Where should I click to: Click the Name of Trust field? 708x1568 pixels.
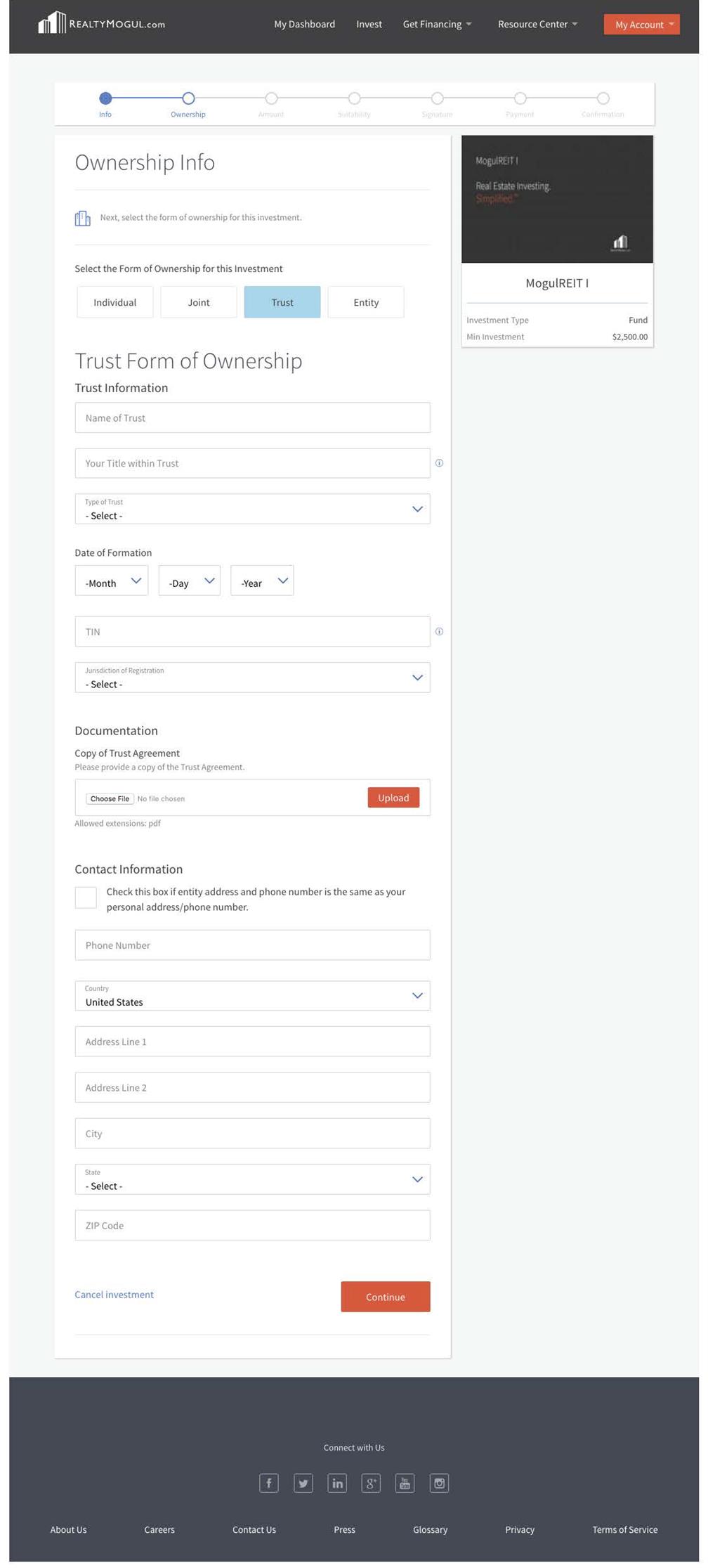tap(252, 417)
